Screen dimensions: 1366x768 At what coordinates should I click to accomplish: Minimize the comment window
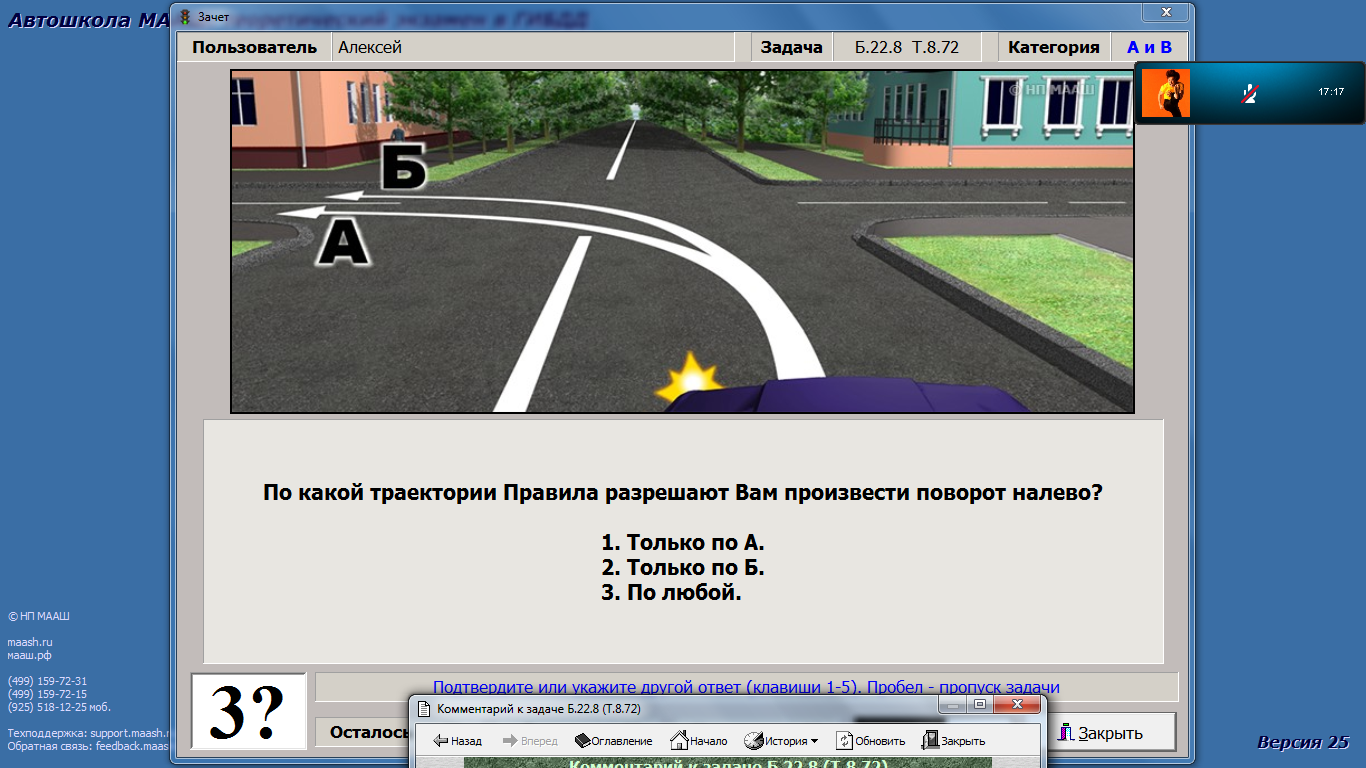click(x=952, y=704)
